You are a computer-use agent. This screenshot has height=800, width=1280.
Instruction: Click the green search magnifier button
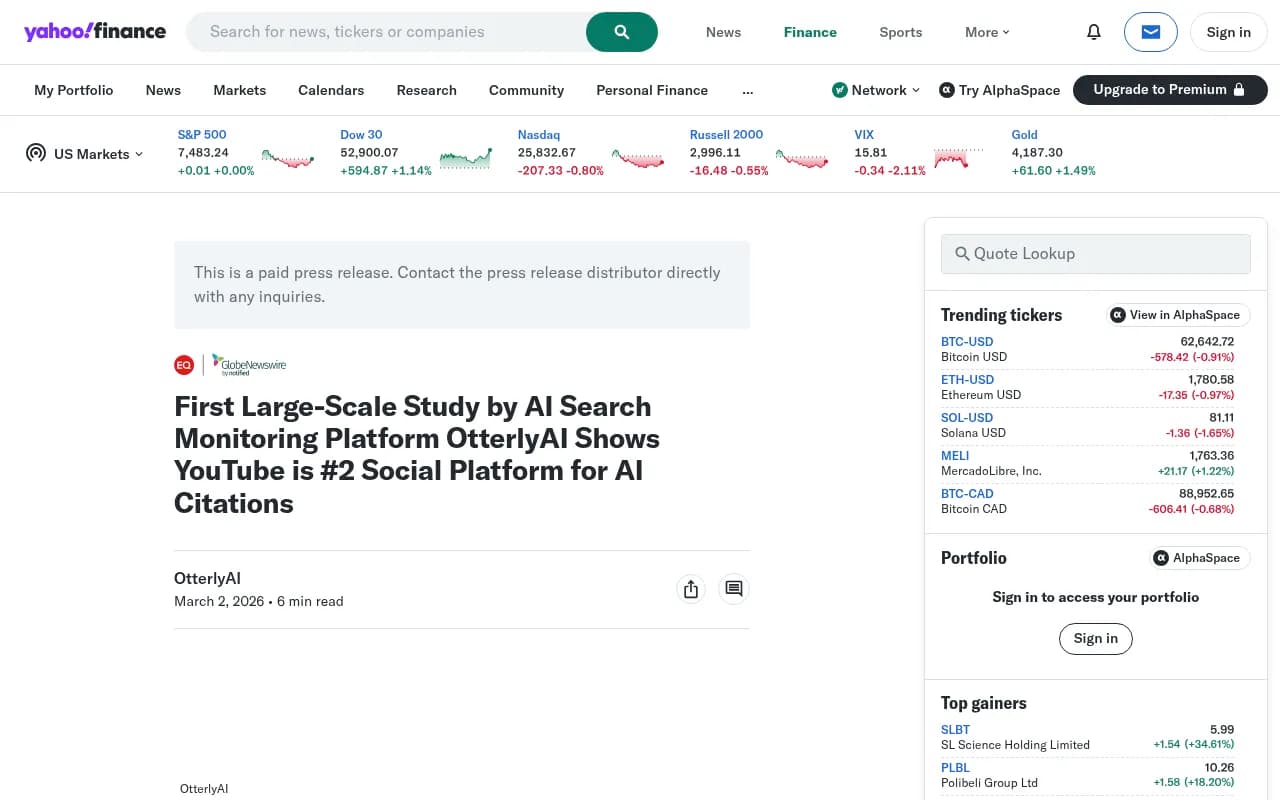click(622, 32)
